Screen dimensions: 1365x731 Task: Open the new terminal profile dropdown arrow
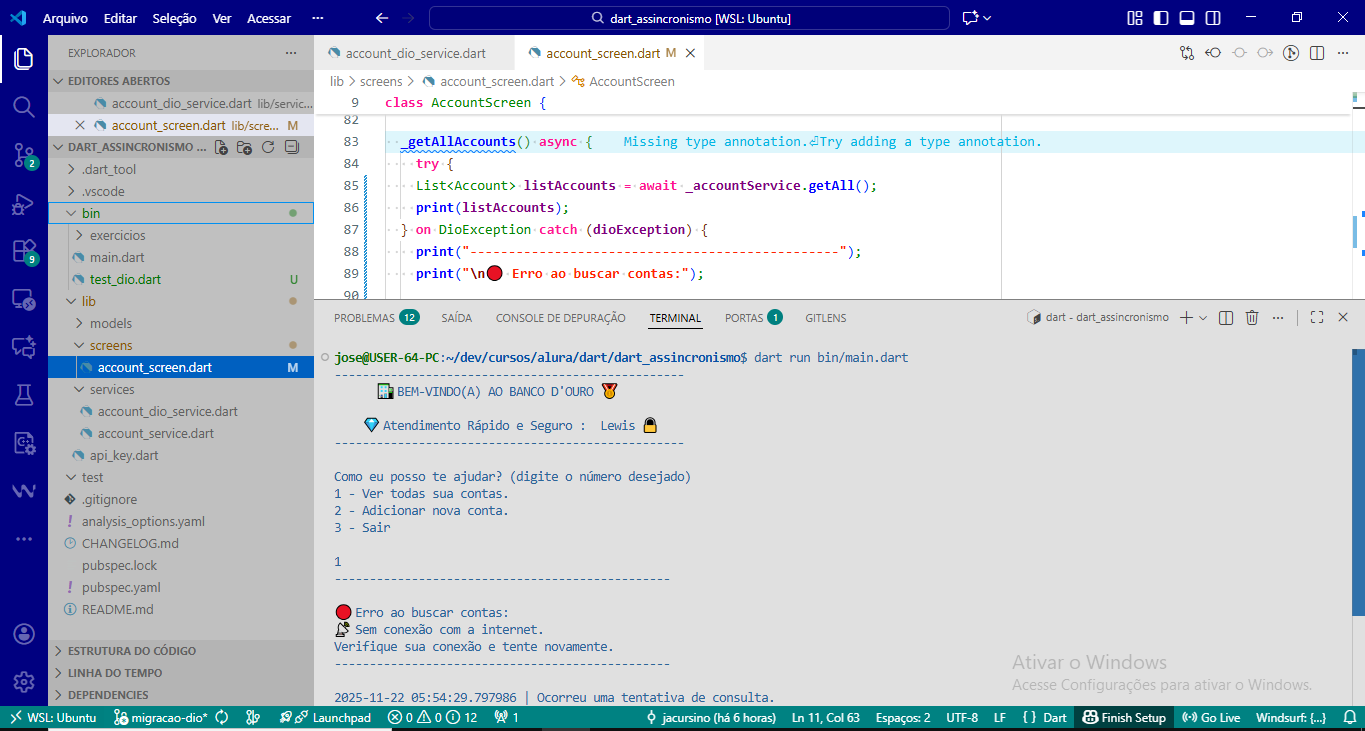click(1203, 317)
